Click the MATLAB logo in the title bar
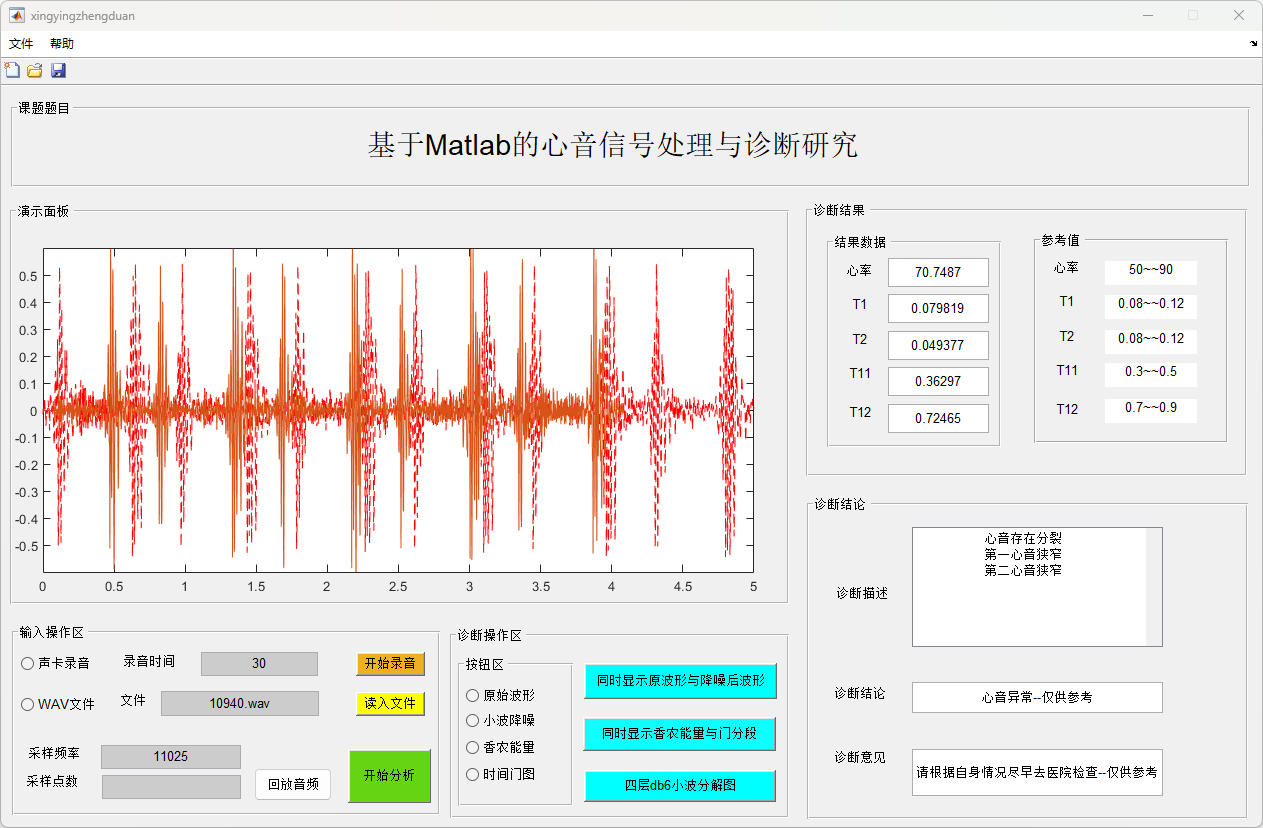 pos(17,15)
